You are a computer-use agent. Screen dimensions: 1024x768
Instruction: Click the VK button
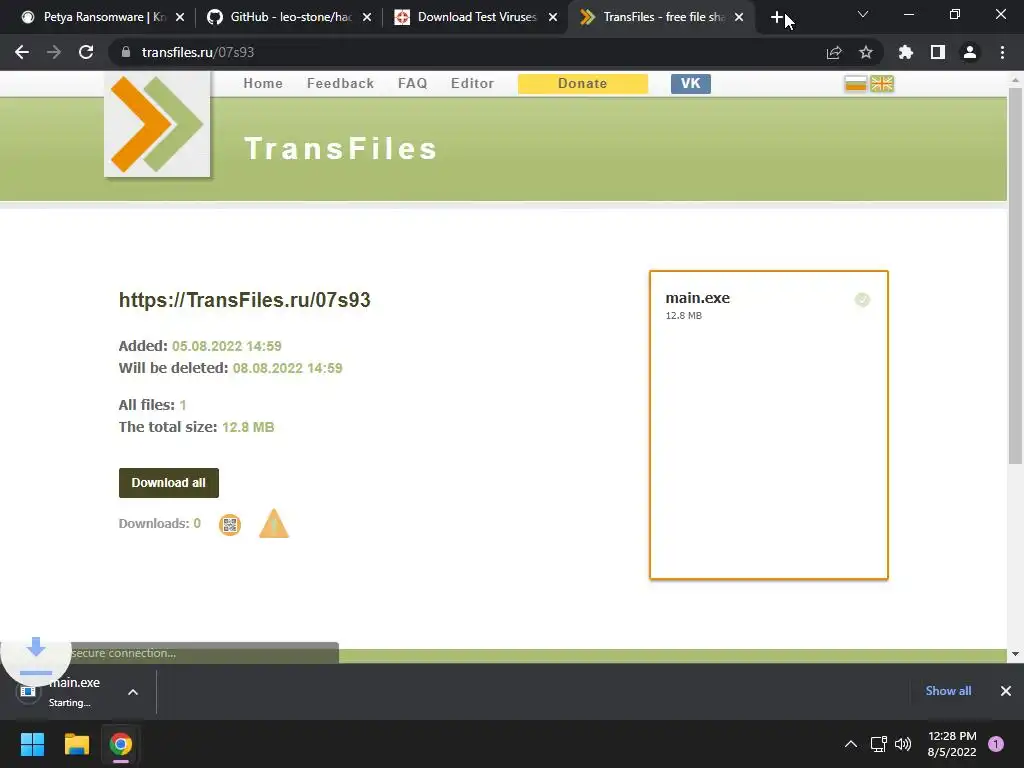[x=690, y=84]
